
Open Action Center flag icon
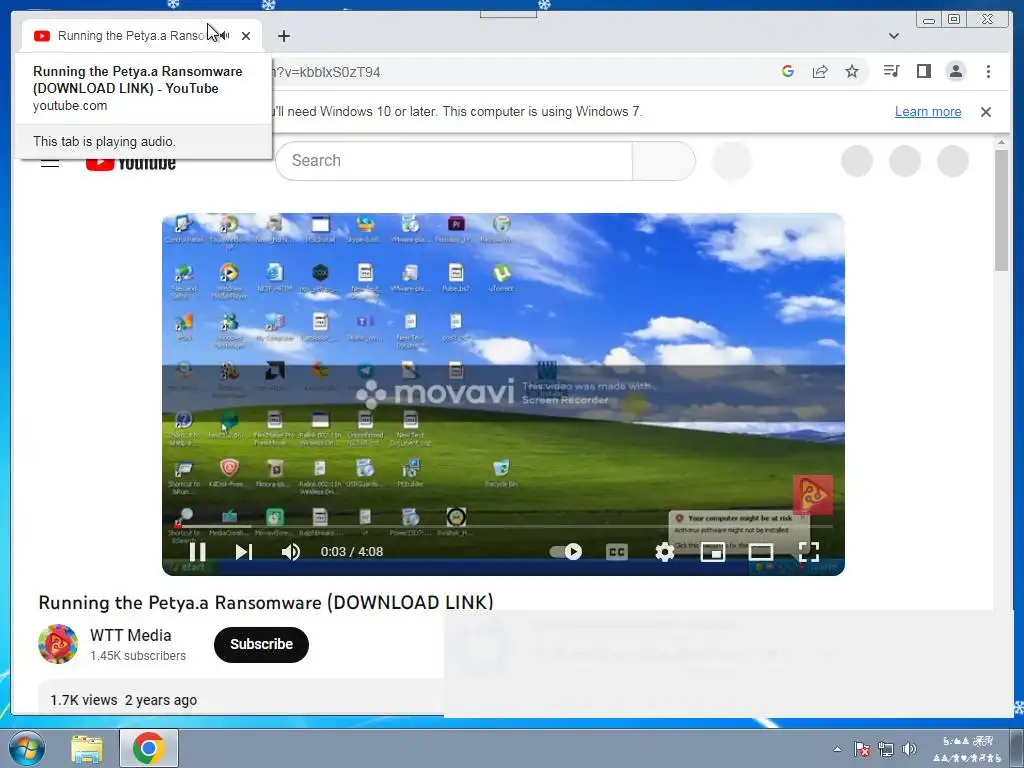[x=862, y=749]
